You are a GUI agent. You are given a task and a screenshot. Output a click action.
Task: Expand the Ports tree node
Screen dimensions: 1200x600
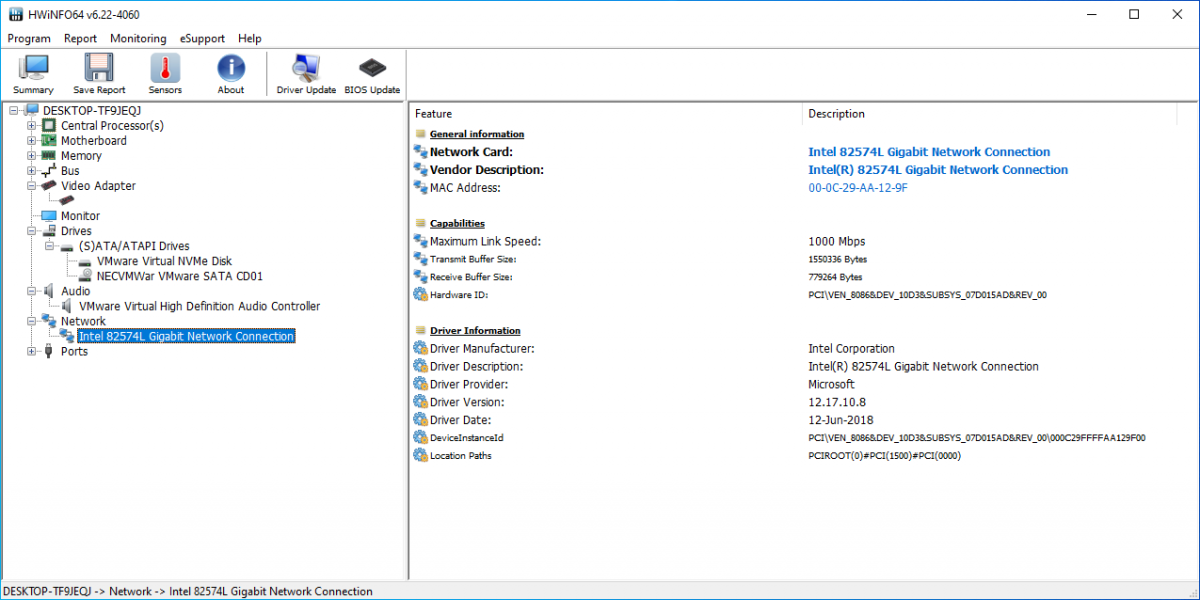pos(32,351)
